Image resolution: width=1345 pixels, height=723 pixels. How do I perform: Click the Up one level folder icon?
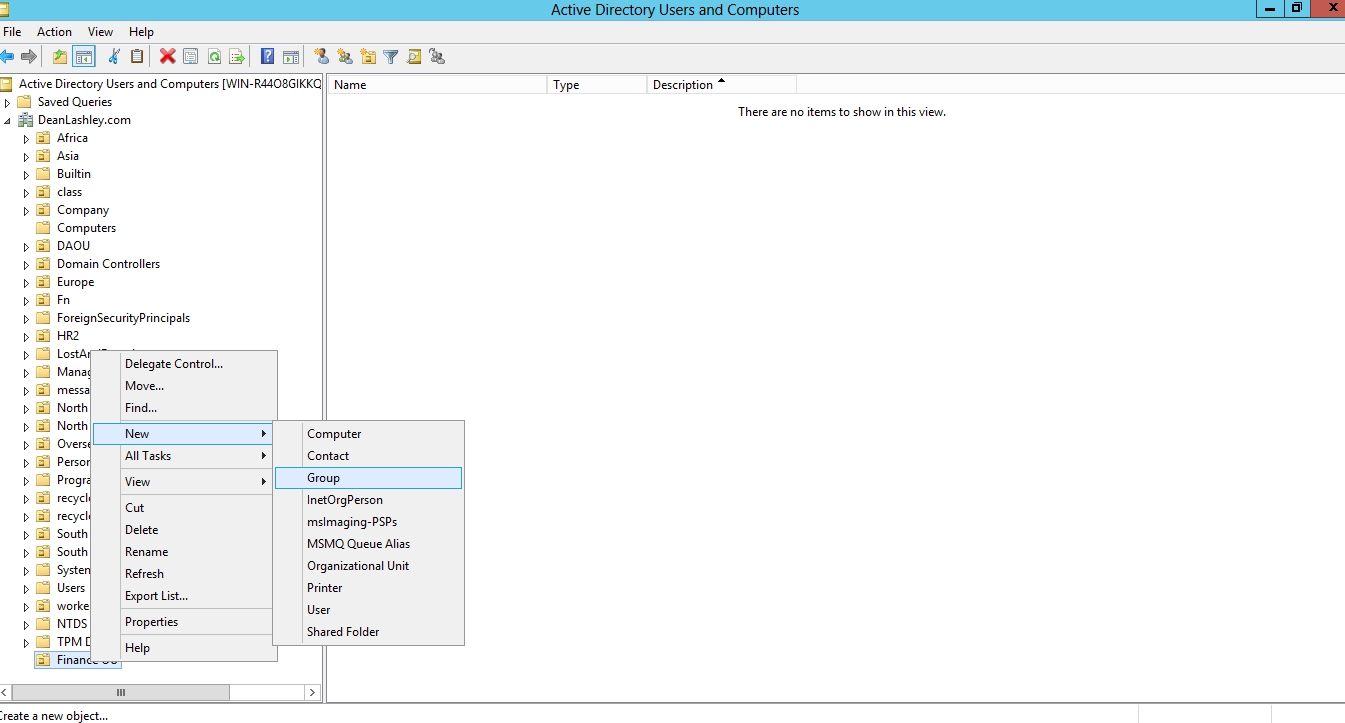coord(60,57)
